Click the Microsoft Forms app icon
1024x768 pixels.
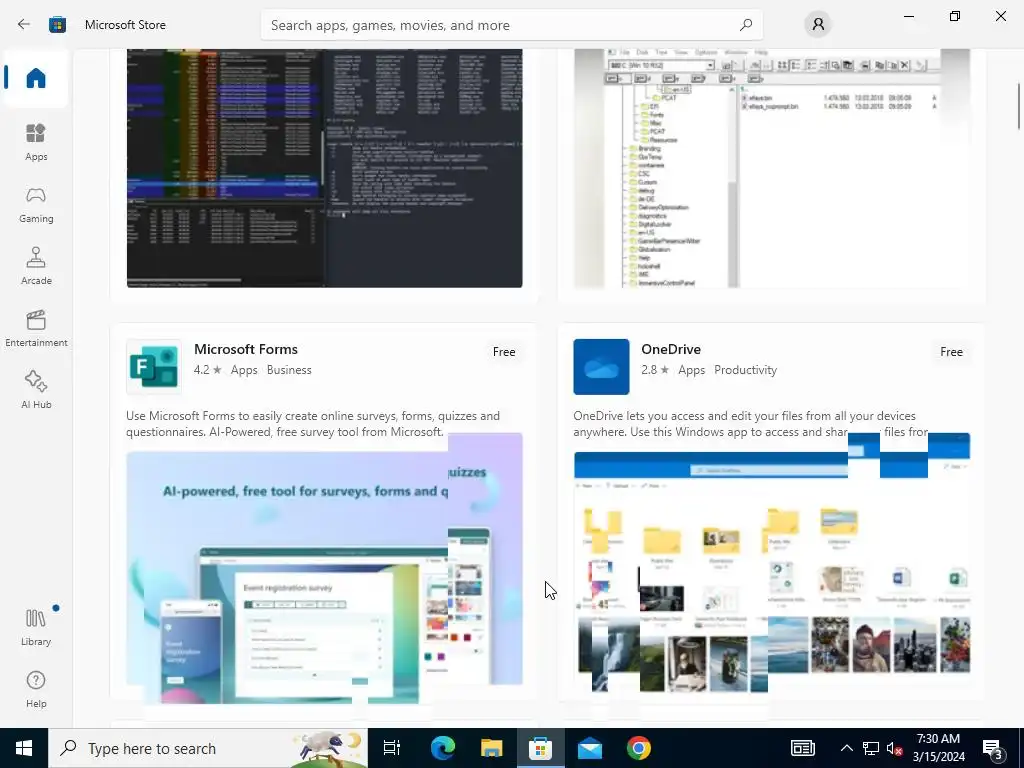[x=153, y=366]
